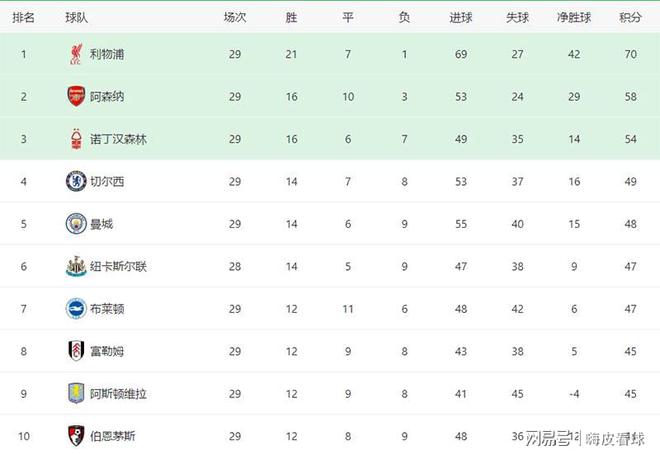
Task: Sort by the 积分 points column header
Action: [630, 17]
